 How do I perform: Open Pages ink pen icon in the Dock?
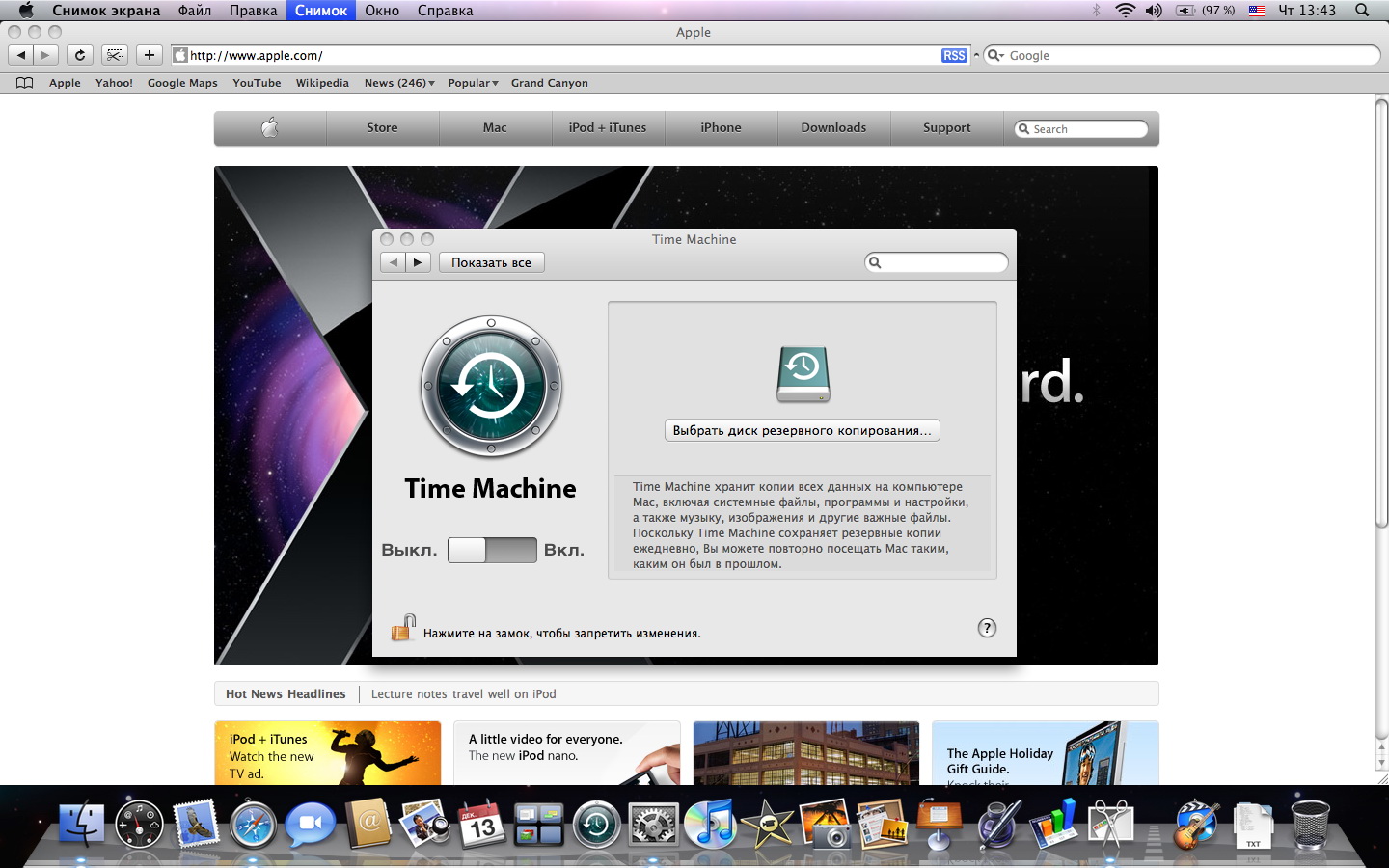pyautogui.click(x=997, y=825)
